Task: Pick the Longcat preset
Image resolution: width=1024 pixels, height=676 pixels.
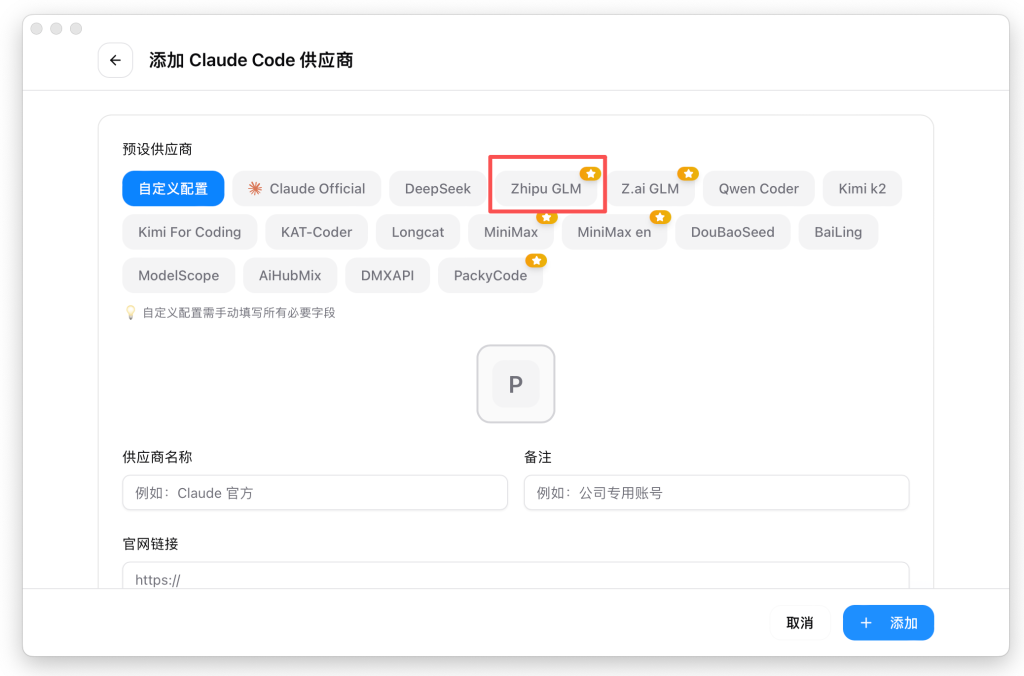Action: [x=418, y=232]
